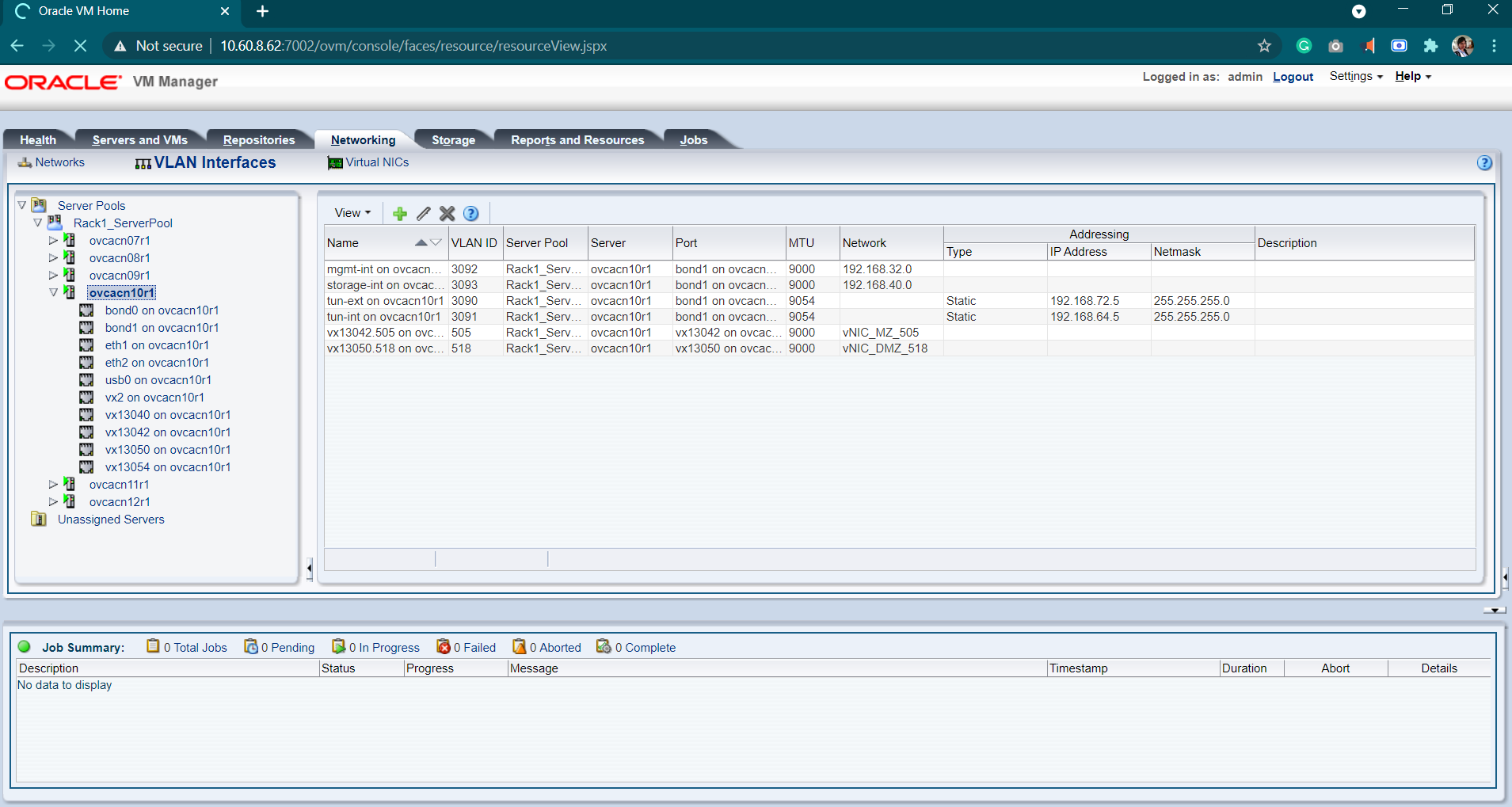The image size is (1512, 807).
Task: Click the bond0 on ovcacn10r1 port icon
Action: [86, 310]
